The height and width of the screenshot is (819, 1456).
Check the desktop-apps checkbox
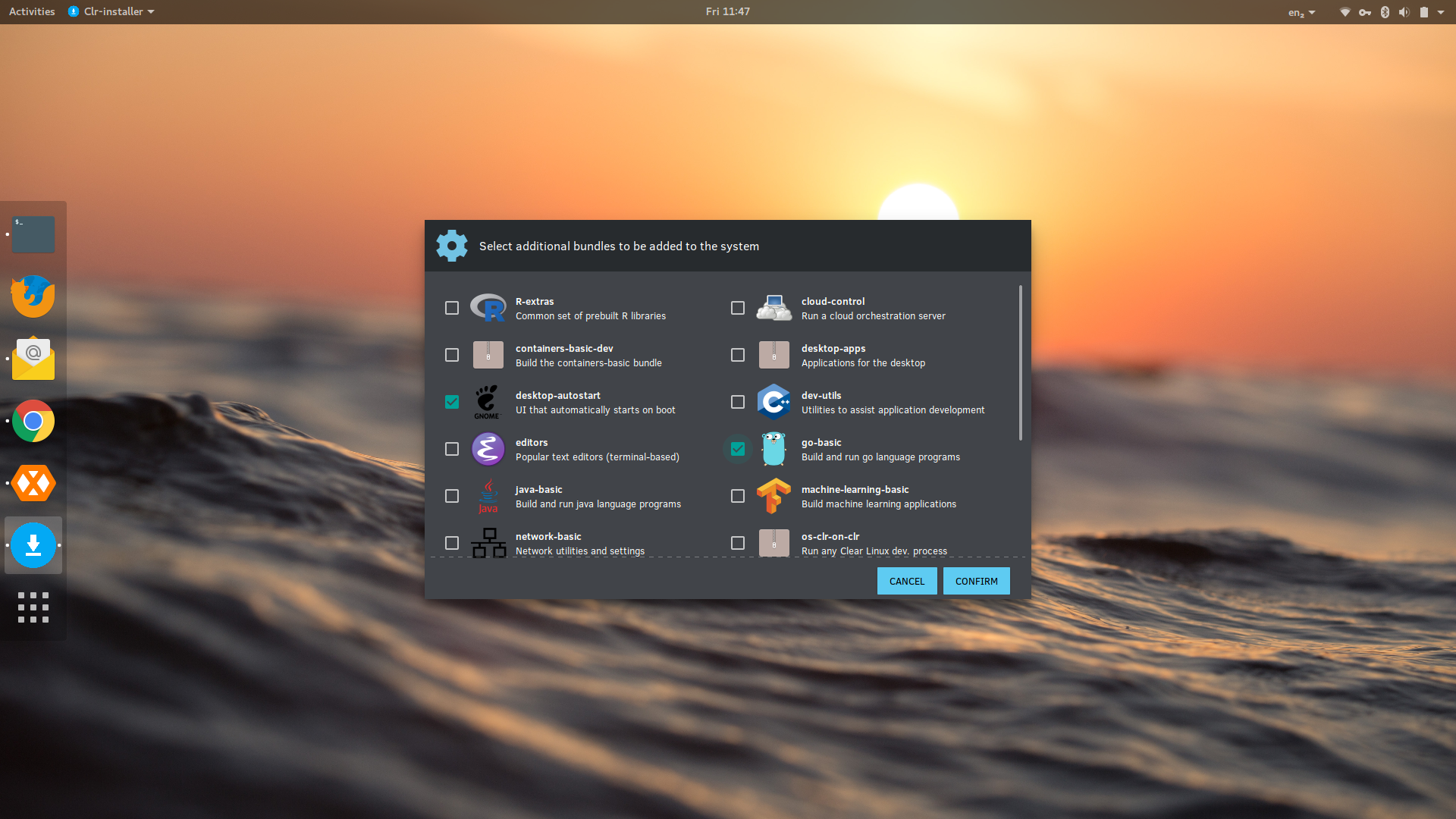[738, 355]
